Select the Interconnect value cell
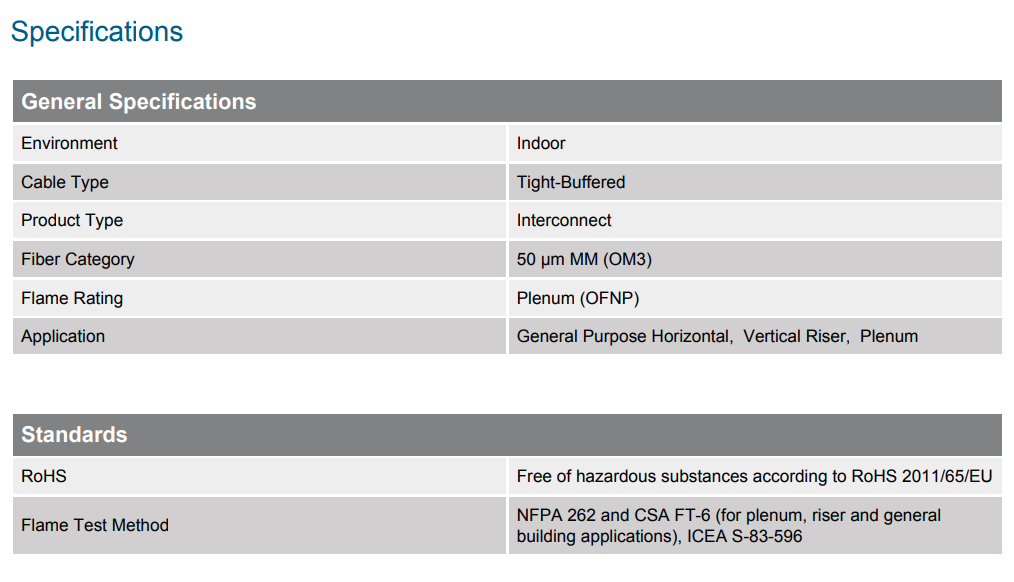 pyautogui.click(x=564, y=220)
